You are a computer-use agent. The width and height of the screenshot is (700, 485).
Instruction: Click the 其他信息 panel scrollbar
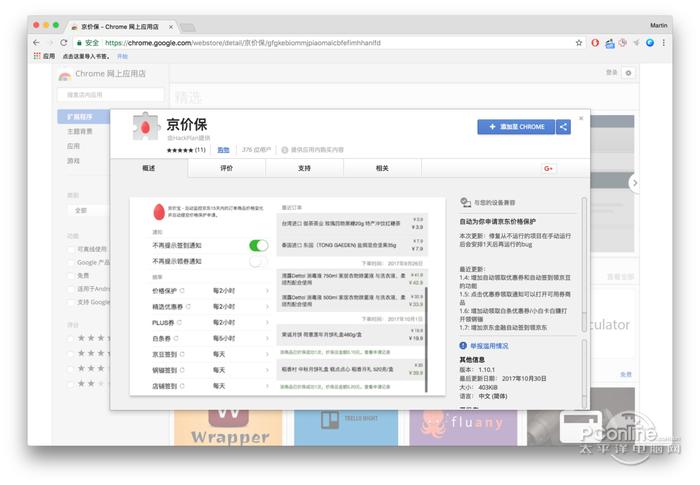pos(584,373)
